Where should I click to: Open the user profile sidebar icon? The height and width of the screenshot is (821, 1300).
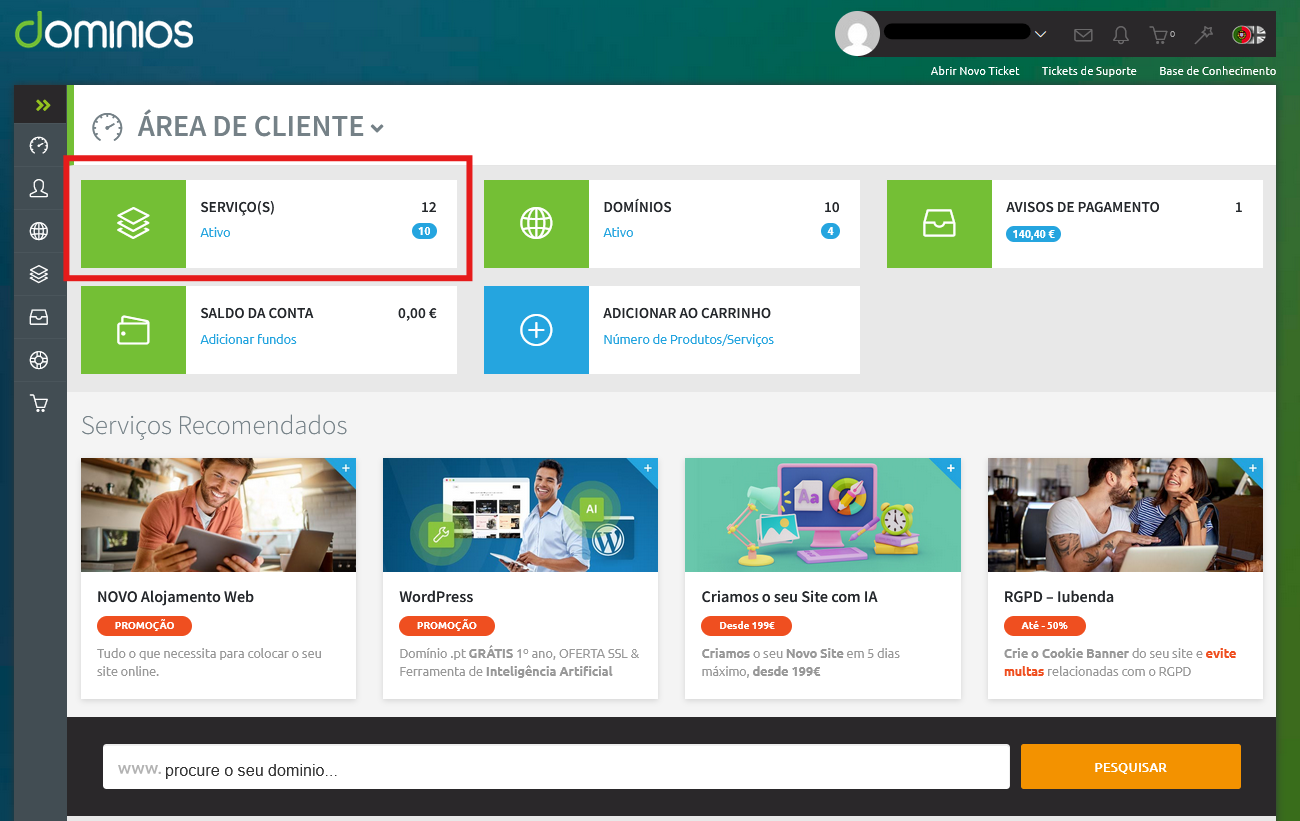click(39, 188)
